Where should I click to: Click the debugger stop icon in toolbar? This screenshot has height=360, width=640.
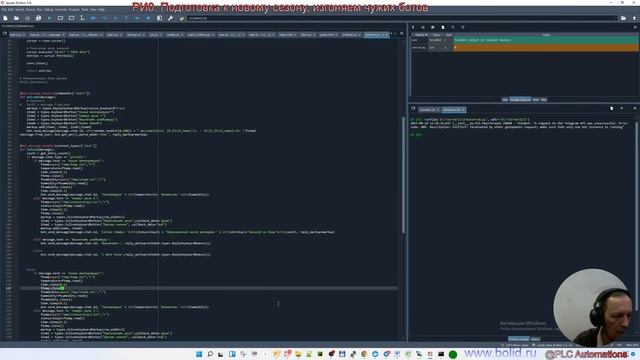(x=148, y=18)
